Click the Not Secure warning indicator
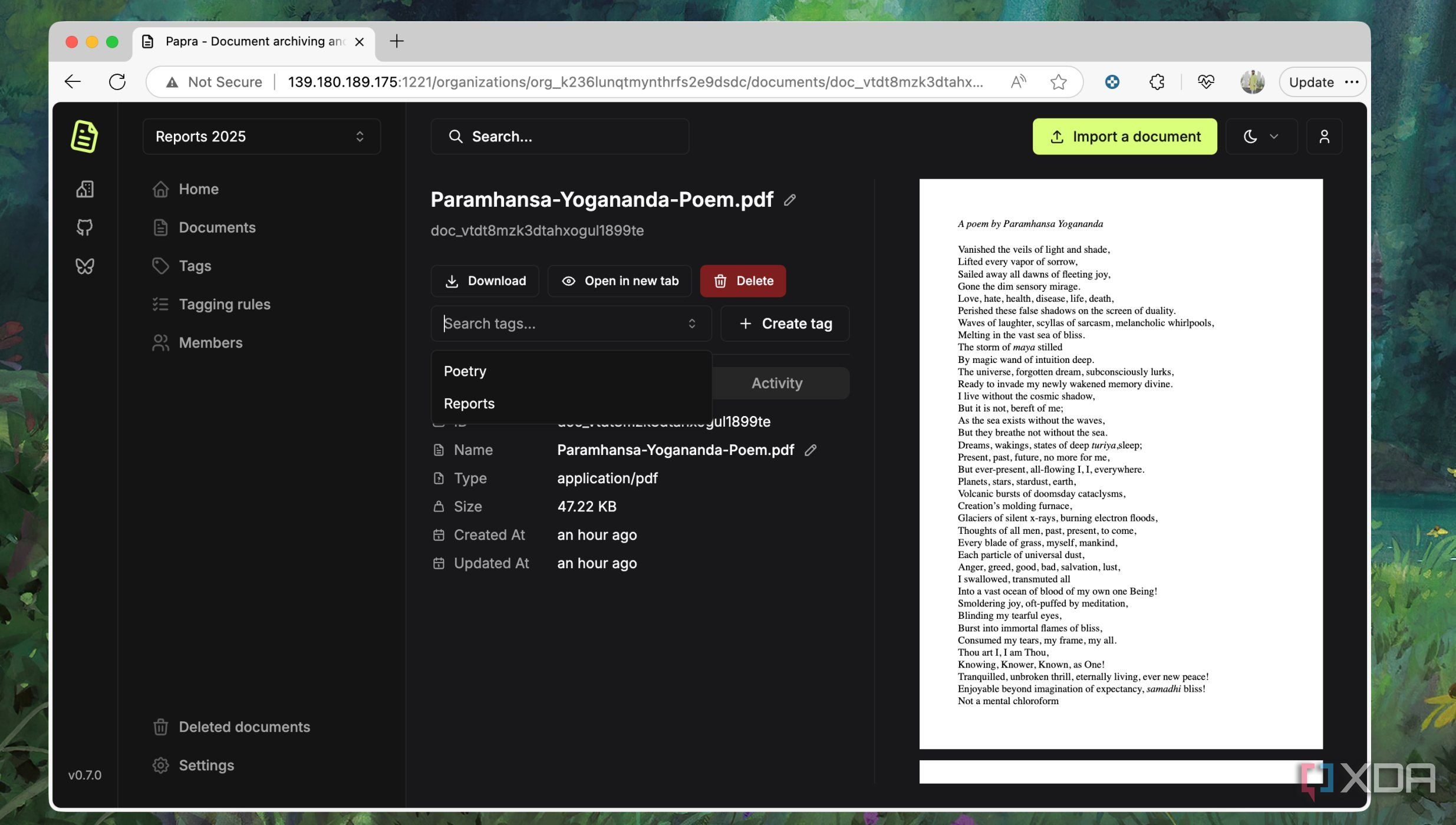The height and width of the screenshot is (825, 1456). tap(214, 82)
